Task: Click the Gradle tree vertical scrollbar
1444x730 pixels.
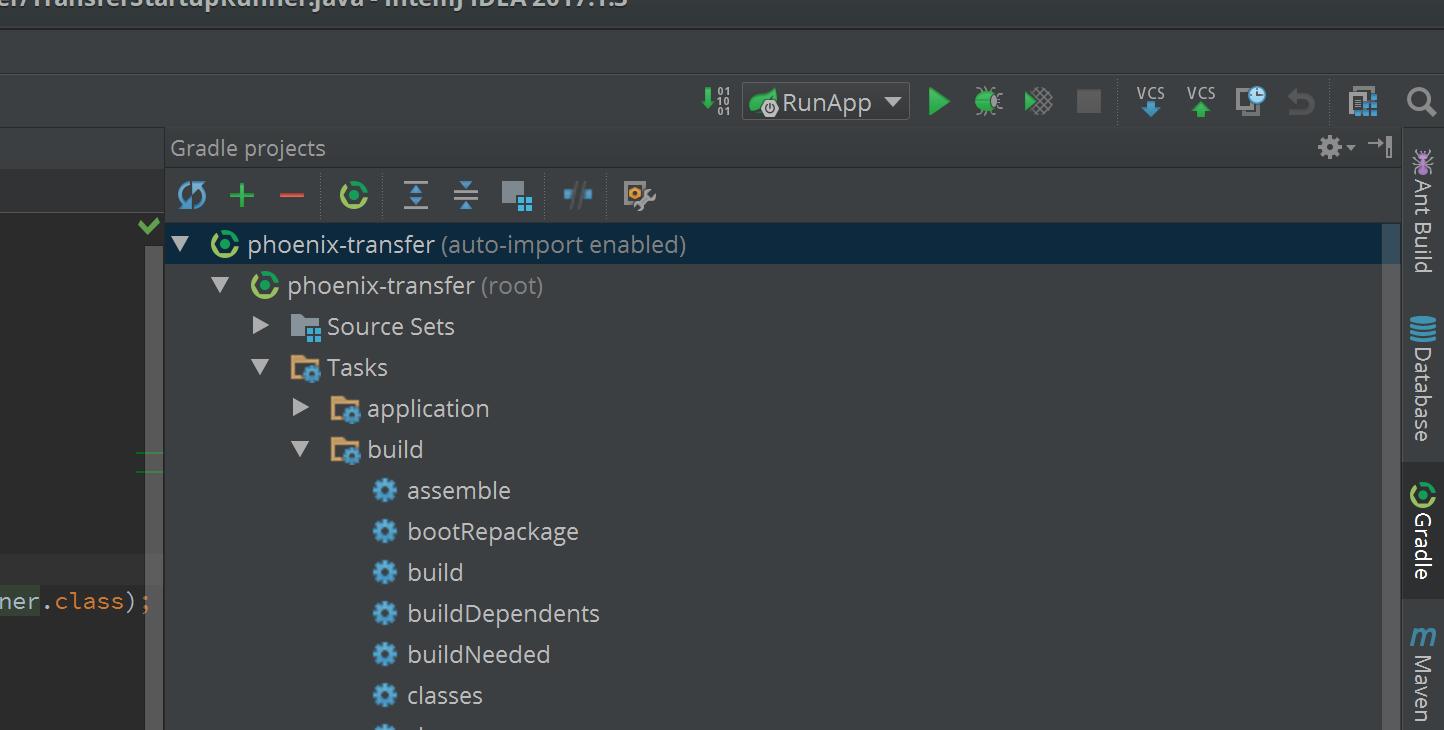Action: point(1390,477)
